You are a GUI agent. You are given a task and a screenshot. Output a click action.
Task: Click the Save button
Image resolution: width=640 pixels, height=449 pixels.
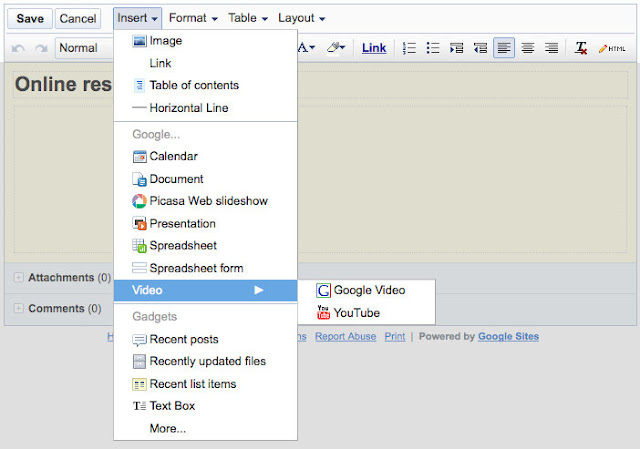[30, 18]
